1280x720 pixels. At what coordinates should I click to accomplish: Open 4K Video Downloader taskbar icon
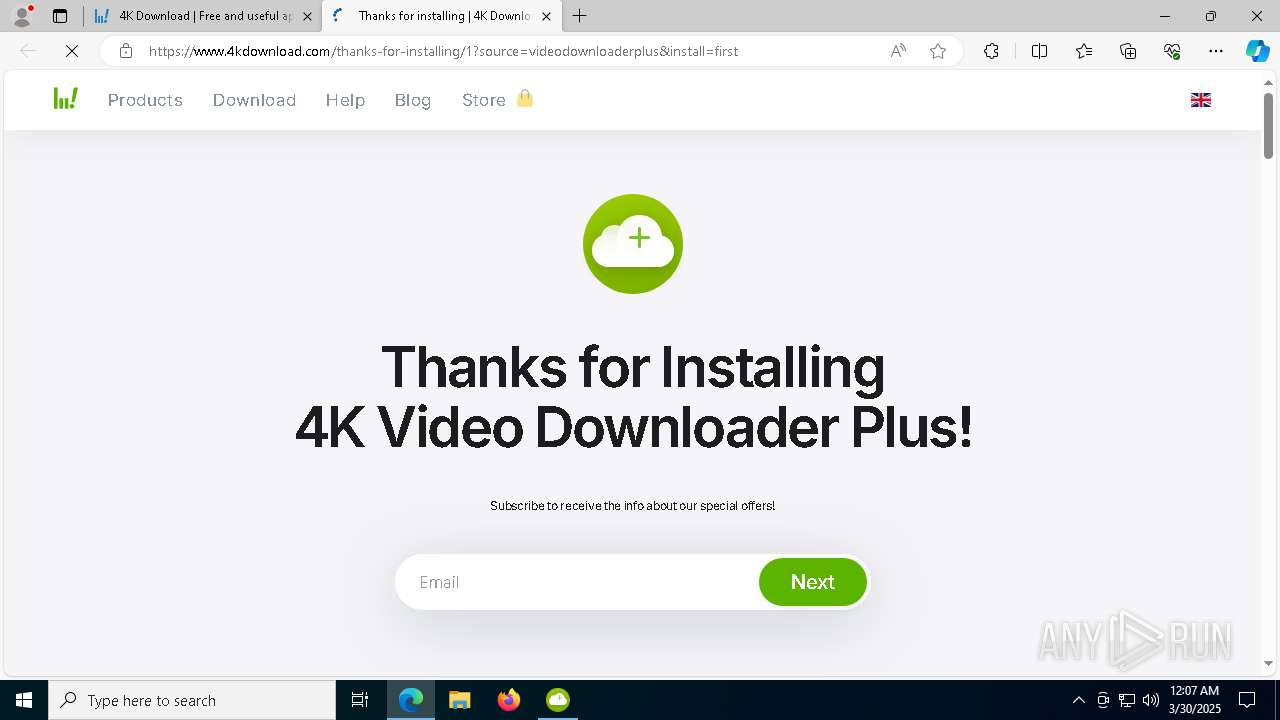tap(558, 700)
